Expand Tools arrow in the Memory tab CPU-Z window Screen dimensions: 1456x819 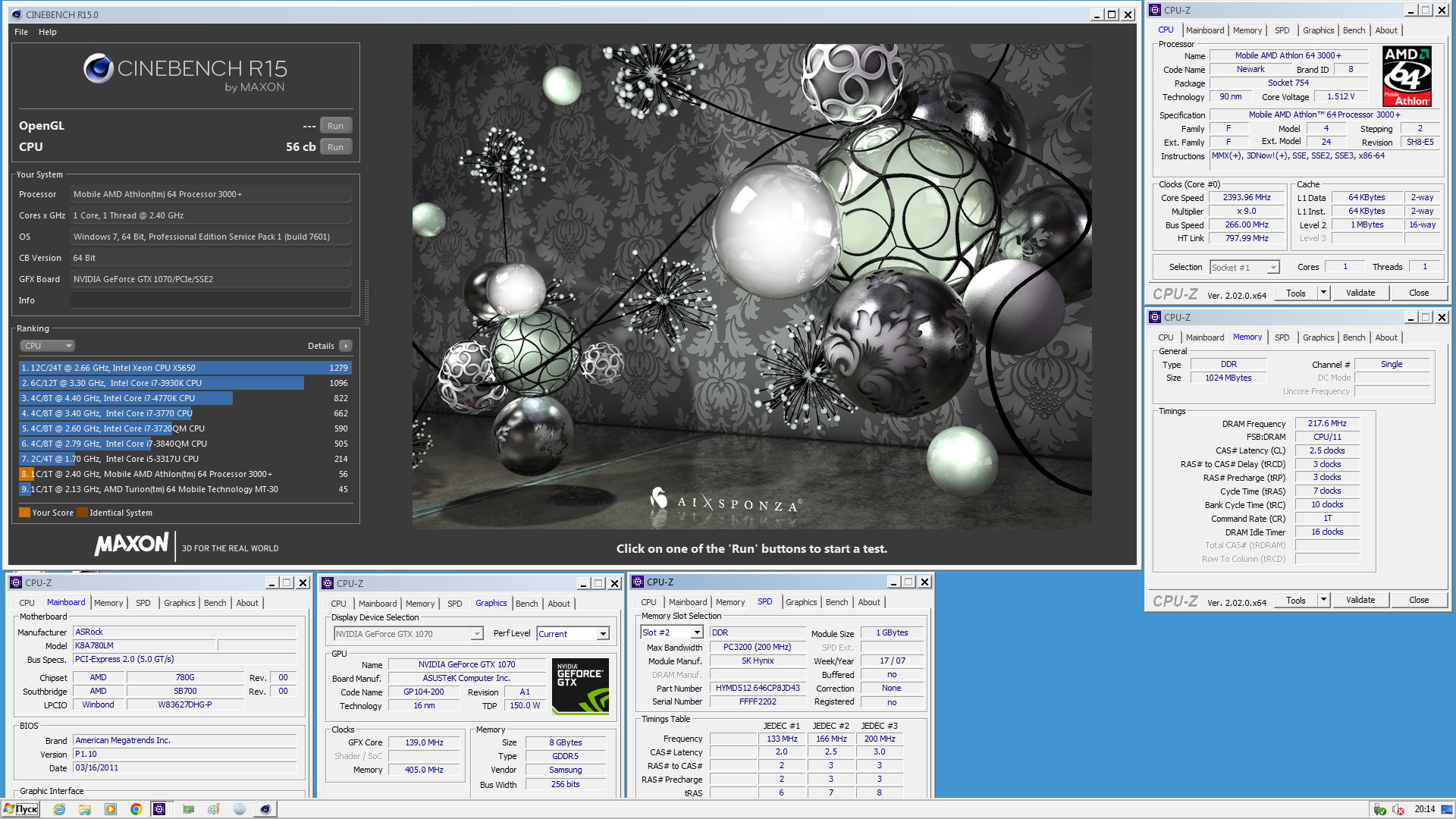tap(1323, 600)
